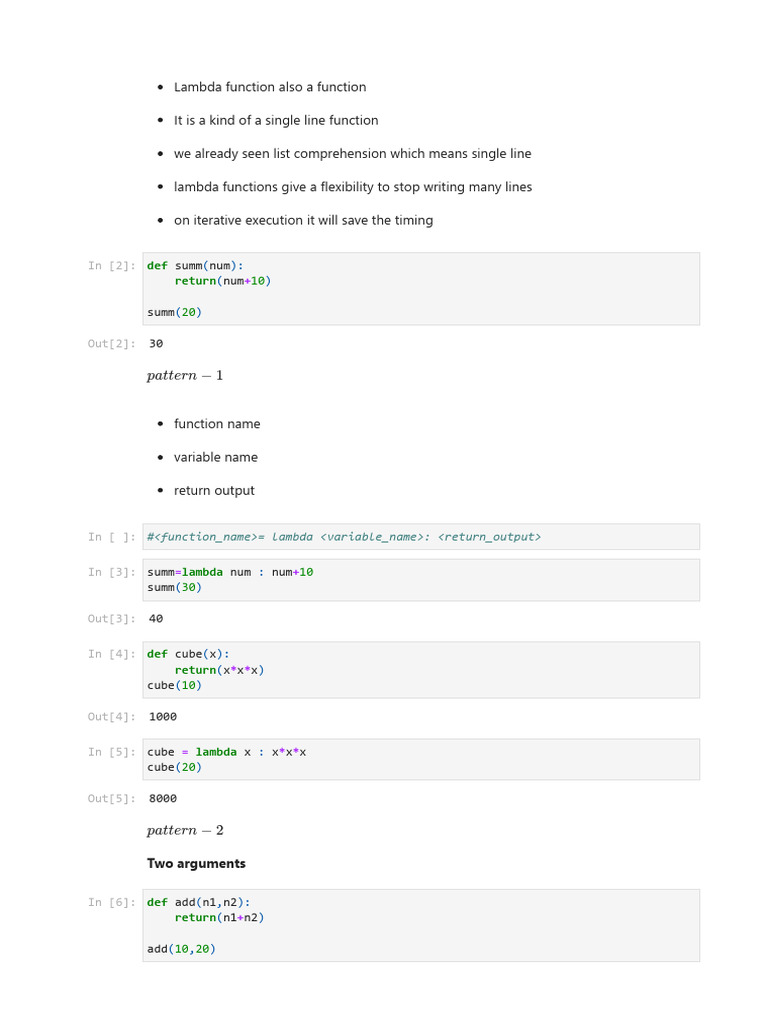768x1024 pixels.
Task: Click the 'return output' bullet item
Action: pos(214,491)
